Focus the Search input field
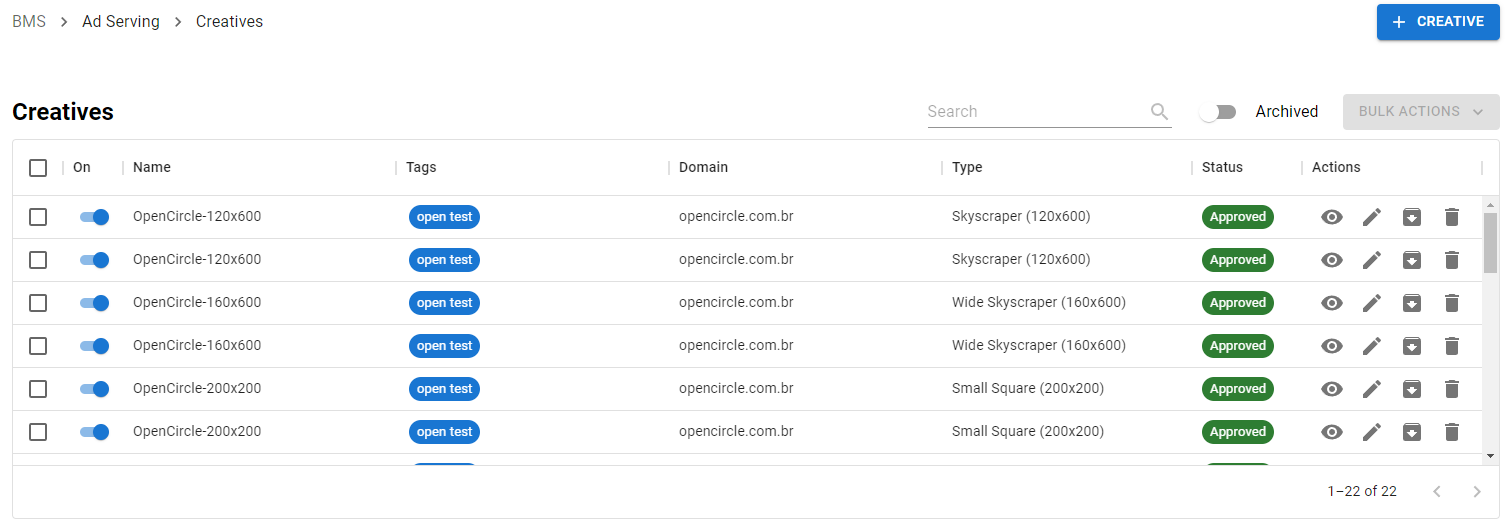 pyautogui.click(x=1035, y=112)
